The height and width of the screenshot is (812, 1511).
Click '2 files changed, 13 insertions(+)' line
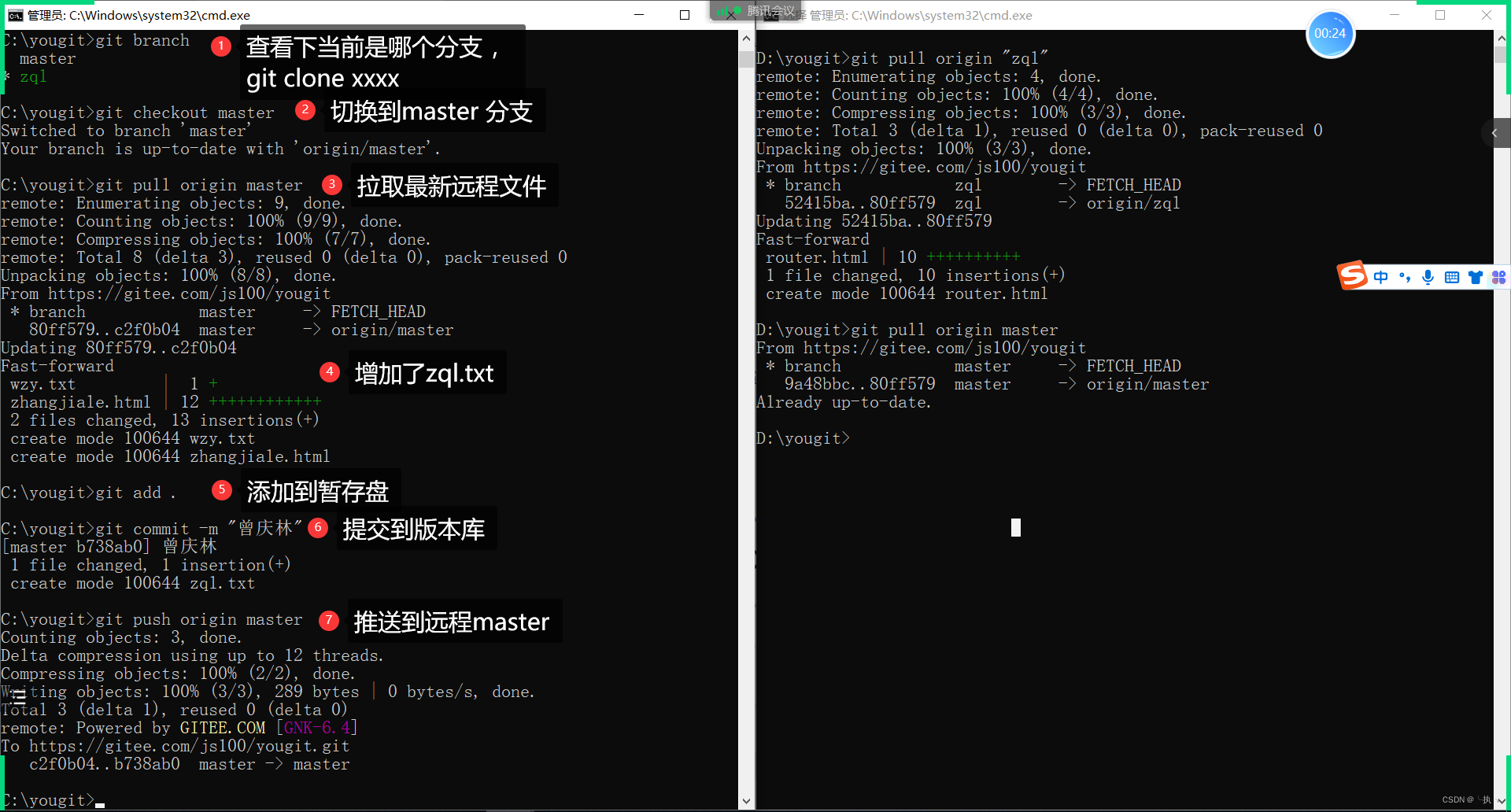164,420
